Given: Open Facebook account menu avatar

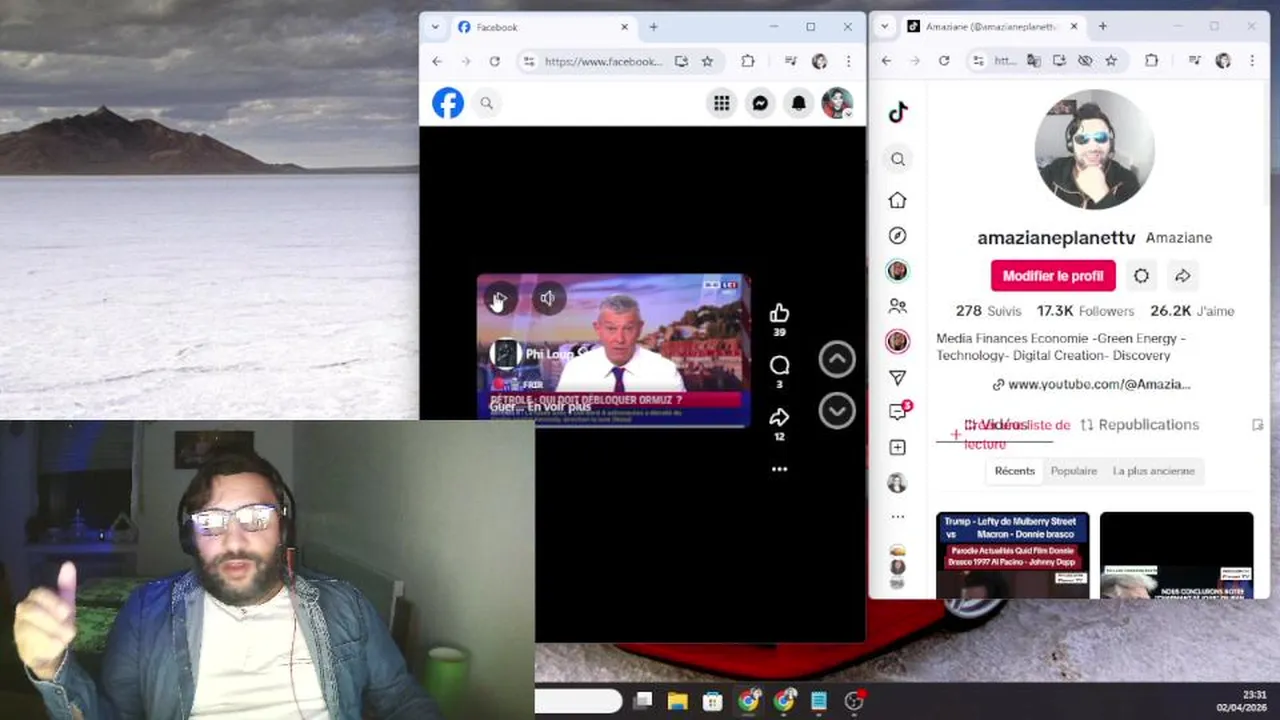Looking at the screenshot, I should (837, 103).
